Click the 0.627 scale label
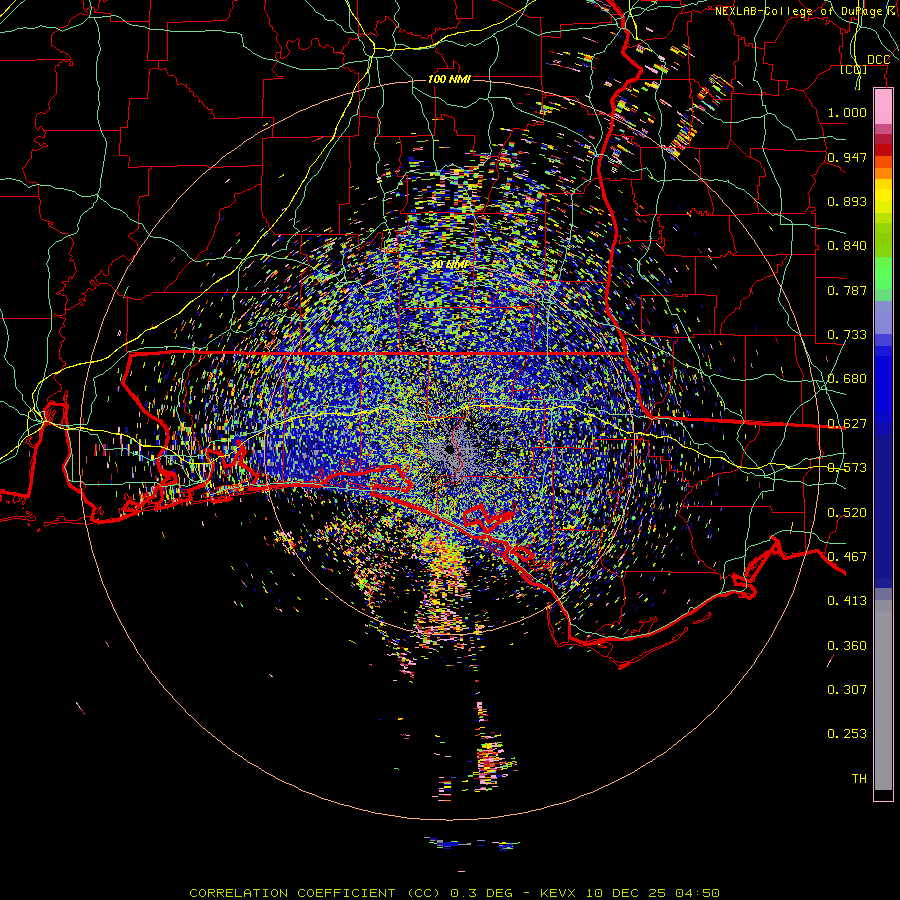This screenshot has width=900, height=900. (847, 424)
